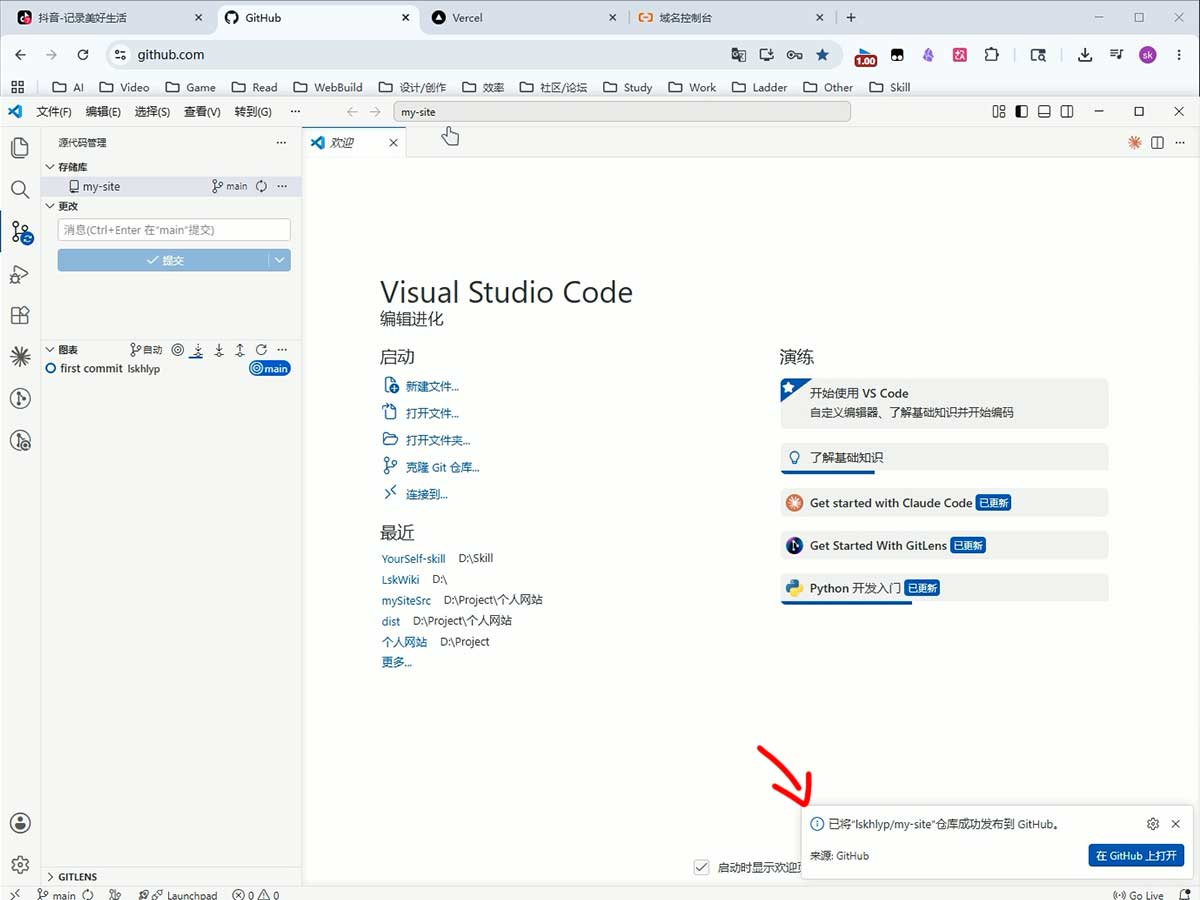Viewport: 1200px width, 900px height.
Task: Split the editor to the right
Action: (1157, 143)
